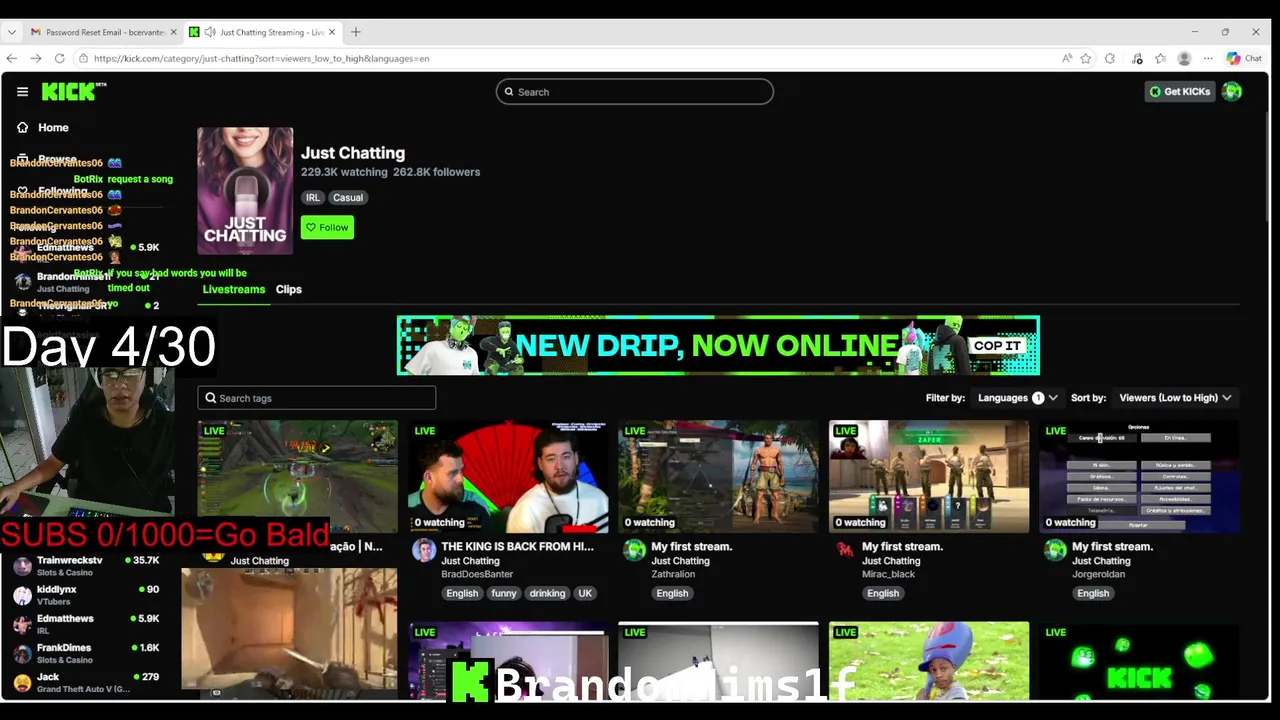Switch to the Livestreams tab
This screenshot has width=1280, height=720.
coord(234,289)
